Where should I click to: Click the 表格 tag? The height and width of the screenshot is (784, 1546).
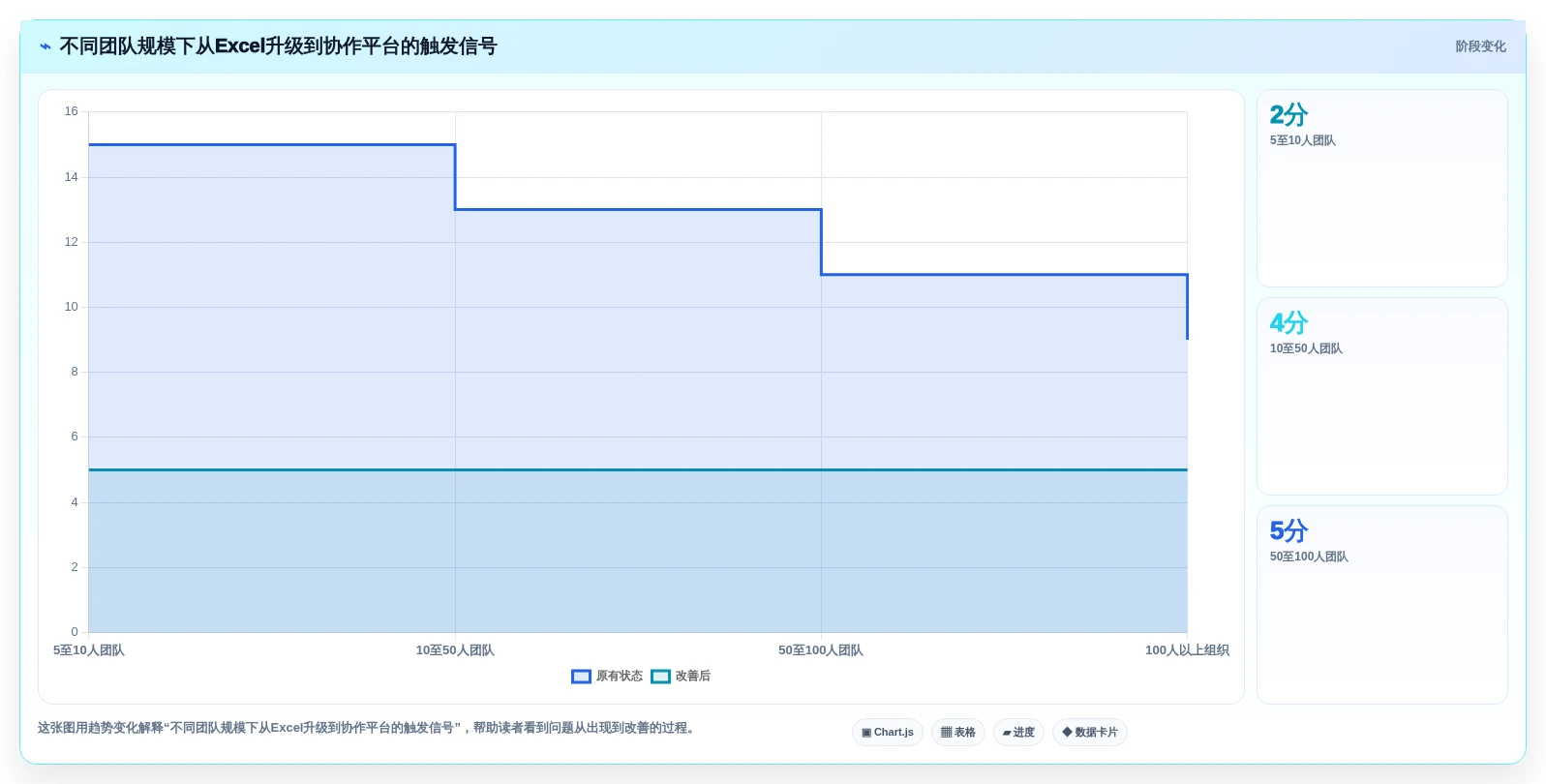click(x=958, y=733)
